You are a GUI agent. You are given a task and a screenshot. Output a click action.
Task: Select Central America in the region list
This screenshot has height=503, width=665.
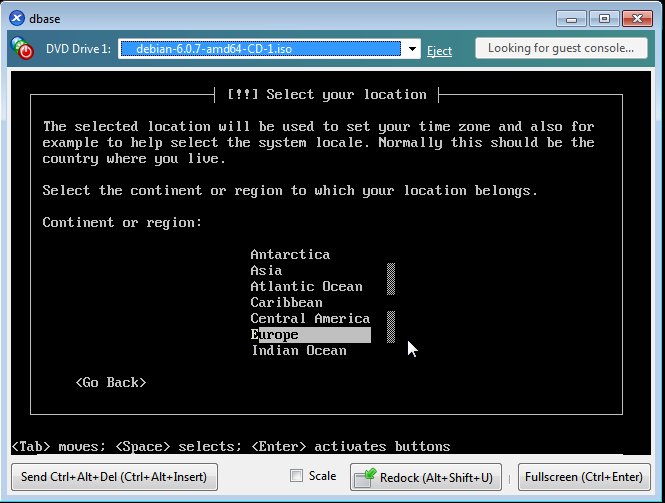(x=310, y=319)
